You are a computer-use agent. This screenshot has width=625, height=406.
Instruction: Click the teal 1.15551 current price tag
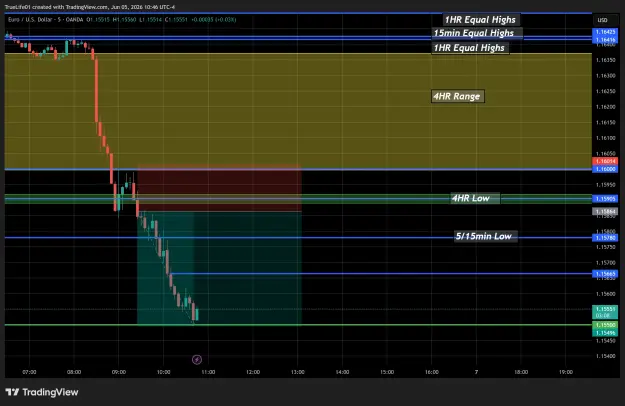605,312
